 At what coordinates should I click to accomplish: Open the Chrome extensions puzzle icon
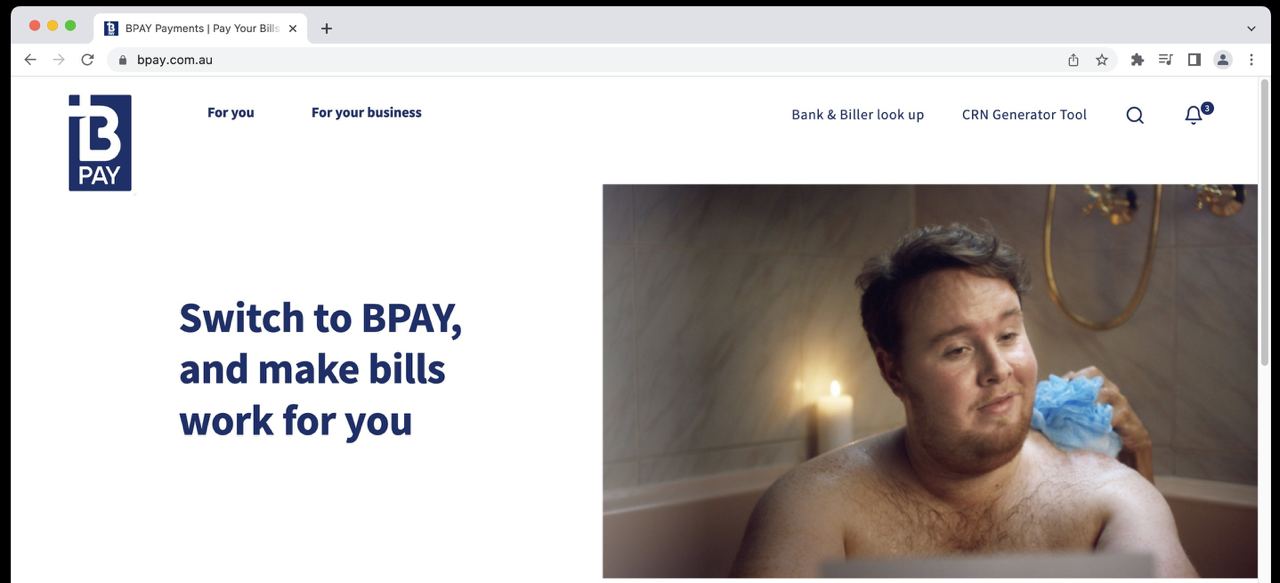(1137, 60)
